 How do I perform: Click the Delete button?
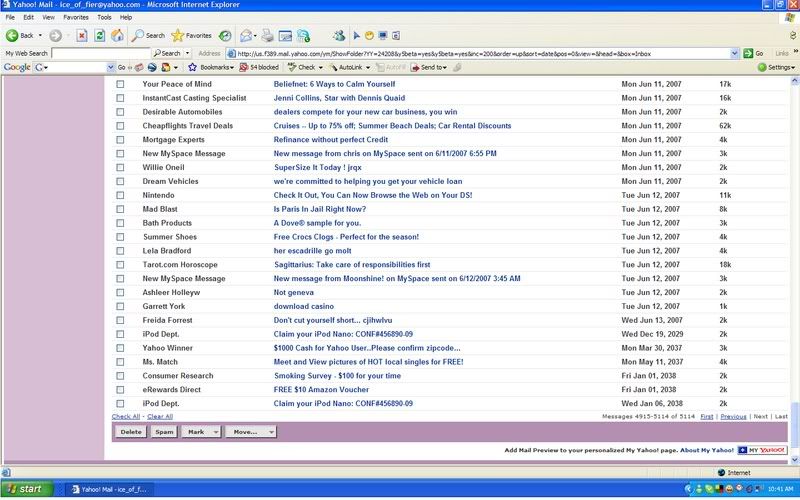click(x=131, y=432)
